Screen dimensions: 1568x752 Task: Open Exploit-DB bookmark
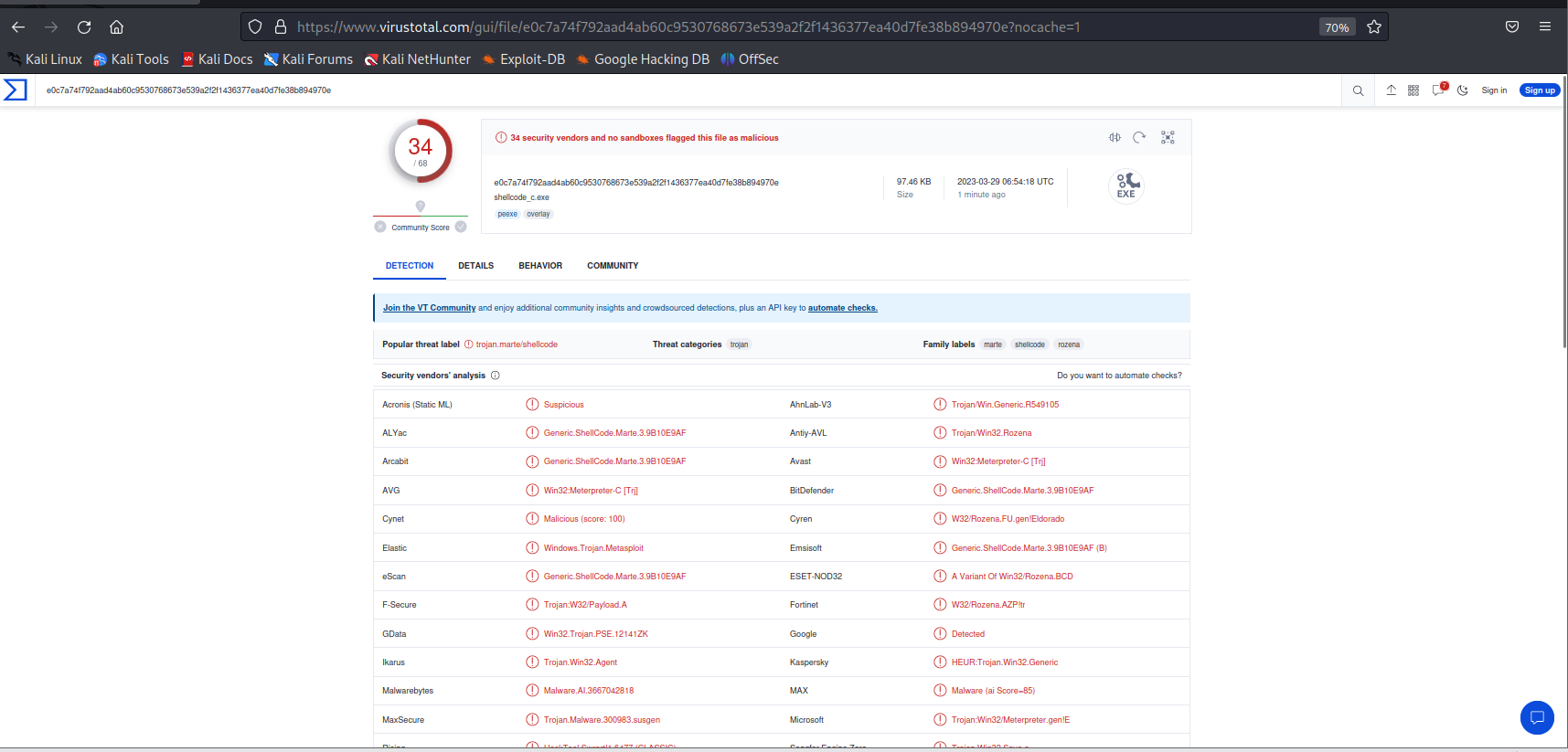coord(523,59)
